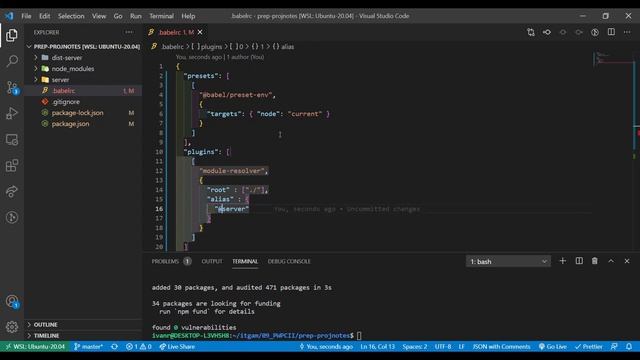This screenshot has height=360, width=640.
Task: Open the terminal selector dropdown 1: bash
Action: coord(508,261)
